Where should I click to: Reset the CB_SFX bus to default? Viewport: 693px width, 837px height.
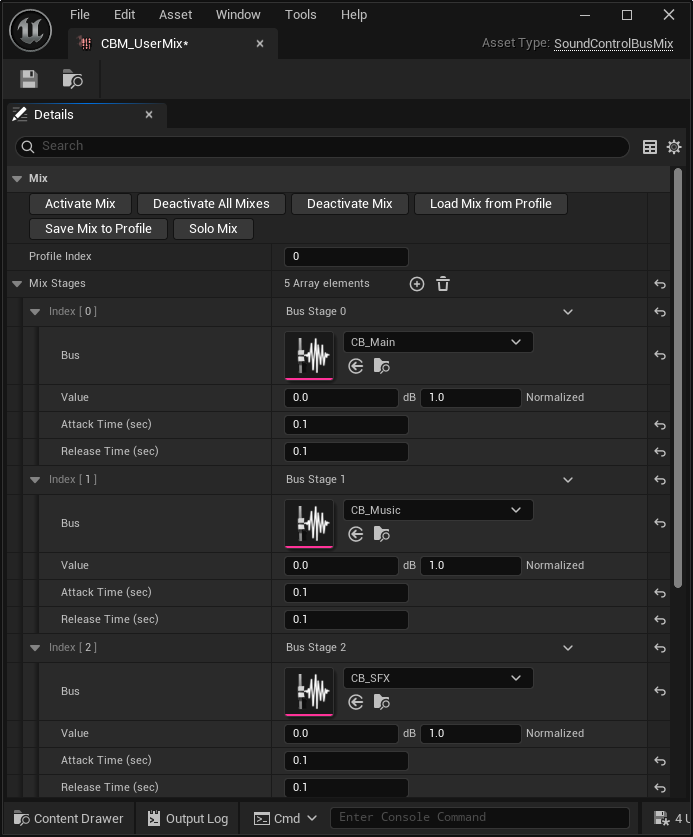[x=660, y=691]
